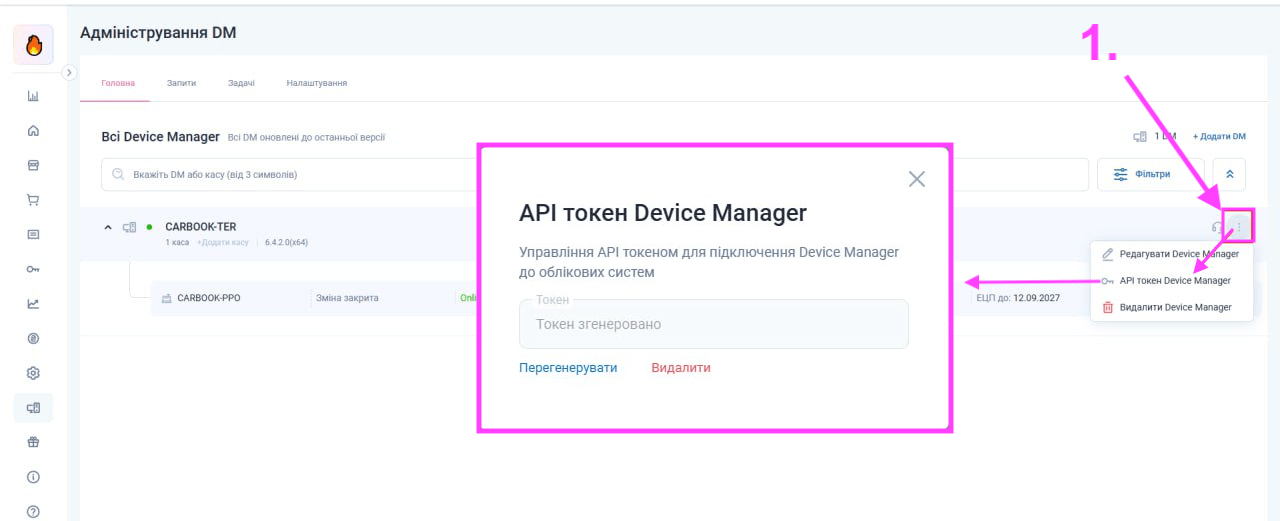Viewport: 1280px width, 521px height.
Task: Collapse the CARBOOK-TER device row
Action: [108, 228]
